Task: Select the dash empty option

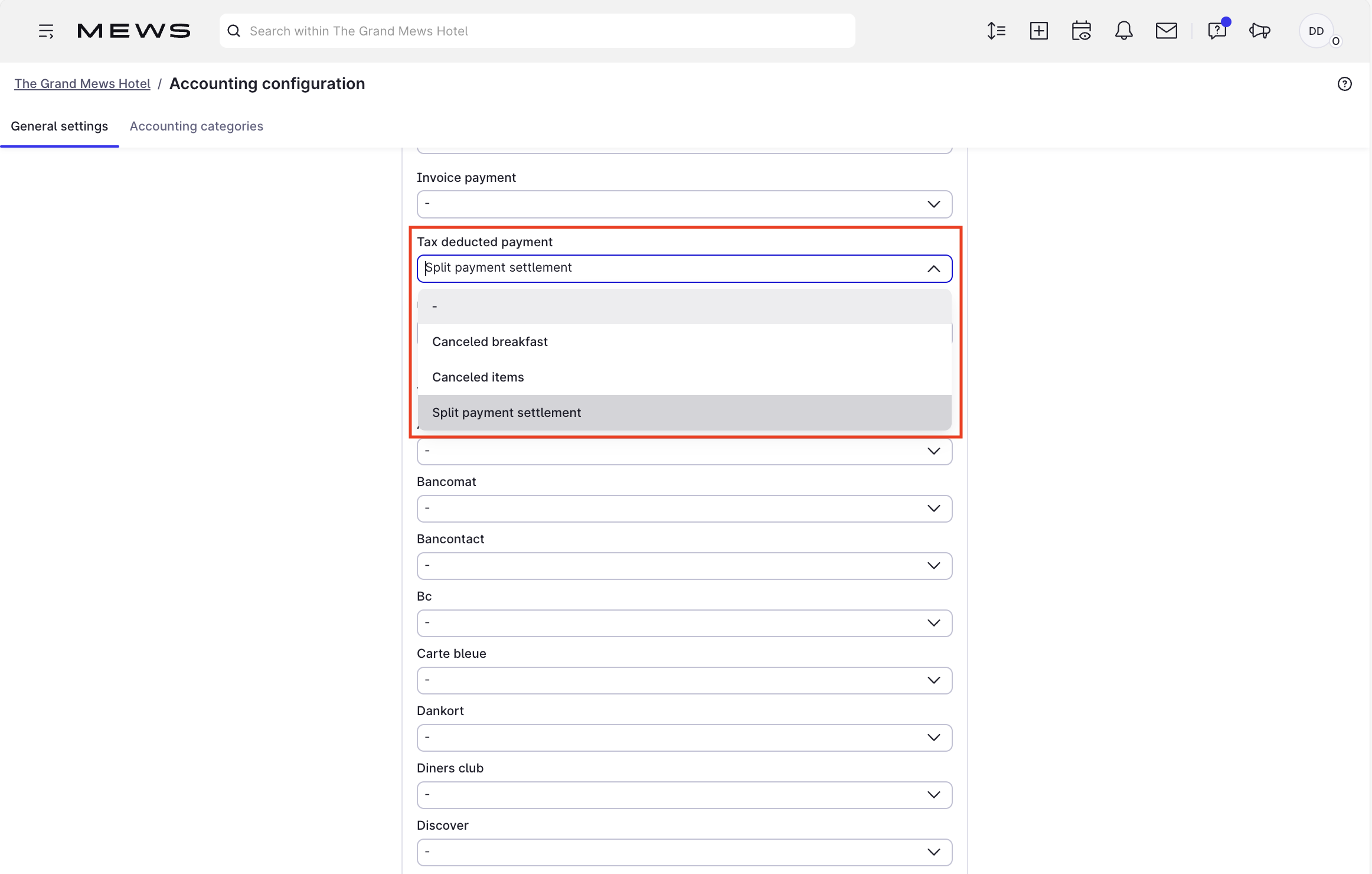Action: 685,306
